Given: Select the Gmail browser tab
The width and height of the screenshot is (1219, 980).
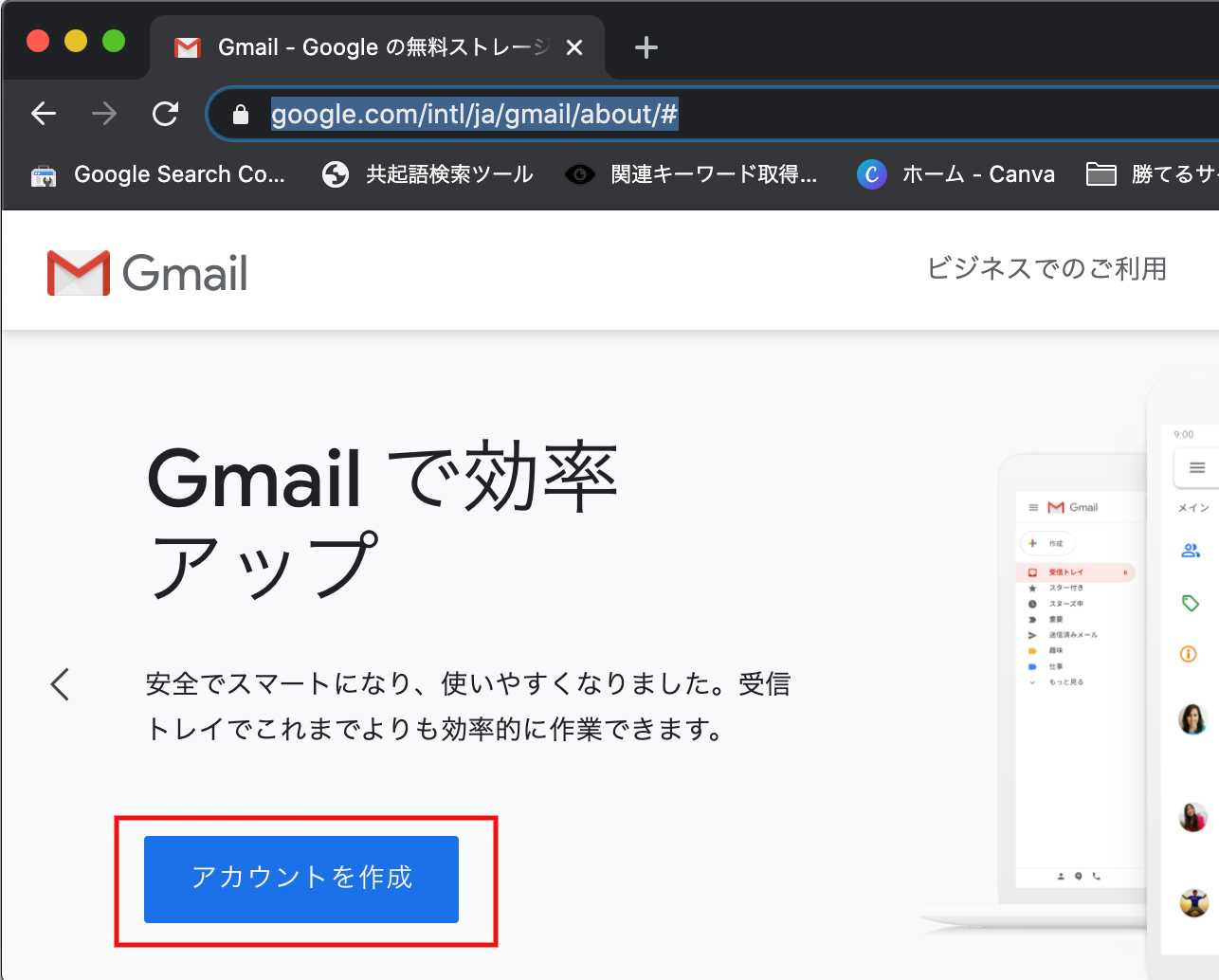Looking at the screenshot, I should coord(377,47).
